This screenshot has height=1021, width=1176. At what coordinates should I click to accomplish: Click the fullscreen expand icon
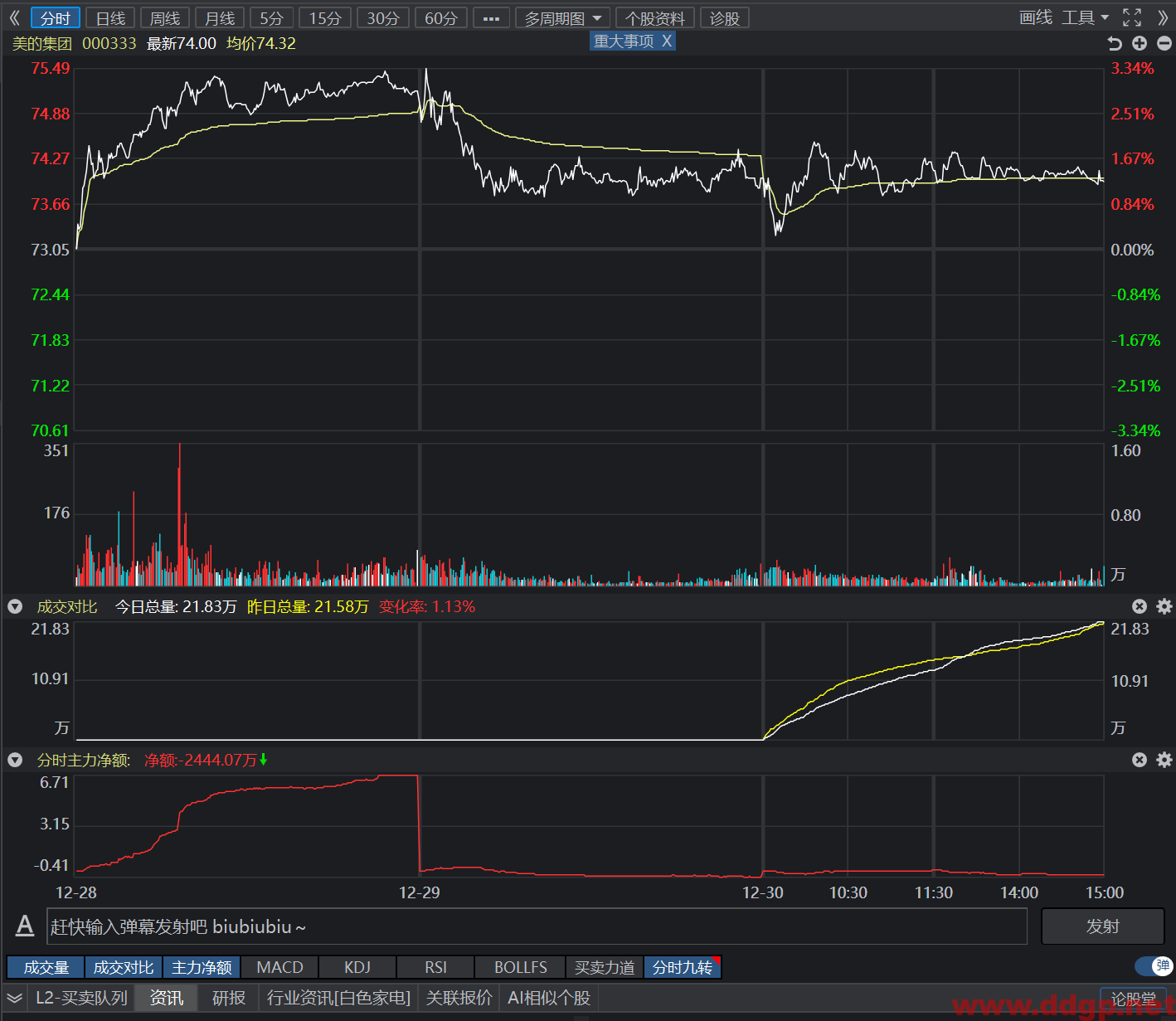1132,17
